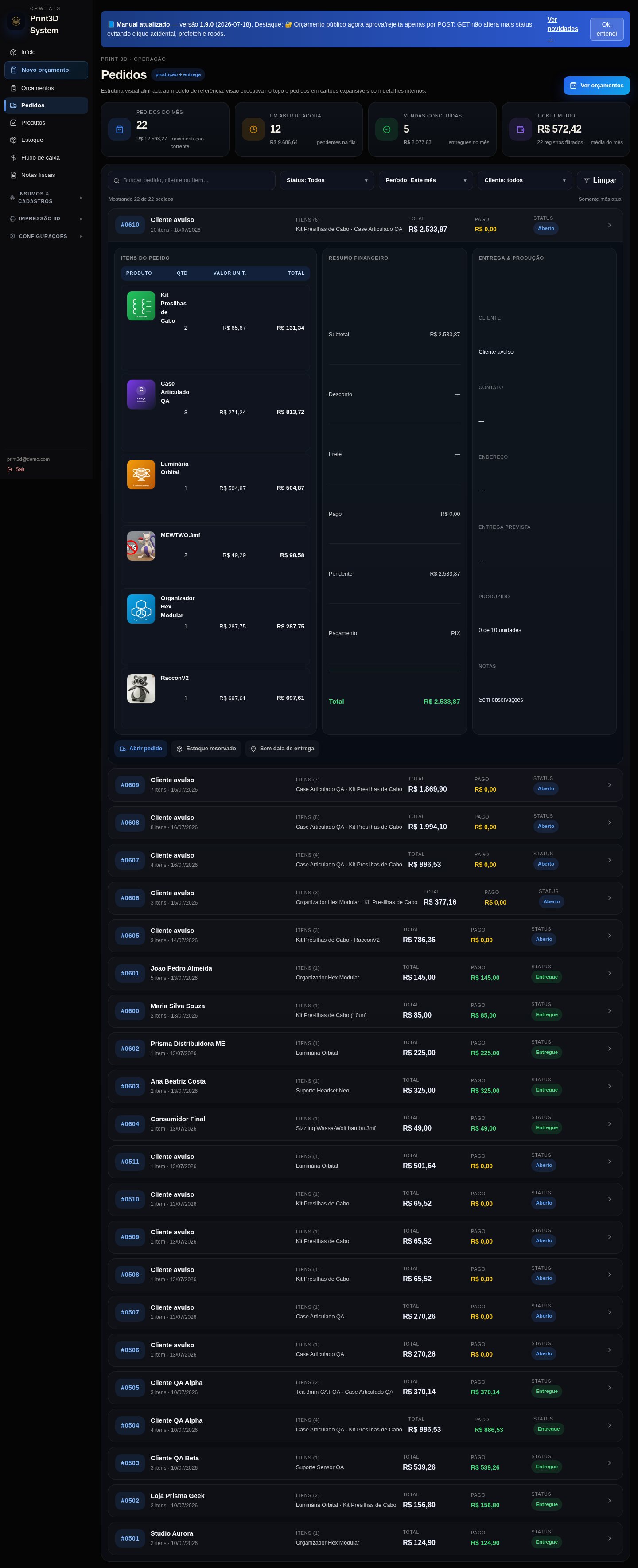Click the Estoque box icon in sidebar

pyautogui.click(x=13, y=140)
